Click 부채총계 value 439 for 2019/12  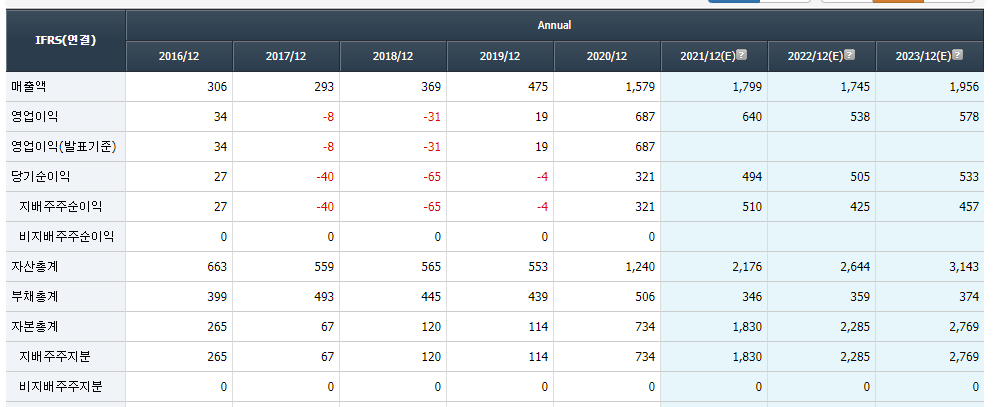(537, 297)
